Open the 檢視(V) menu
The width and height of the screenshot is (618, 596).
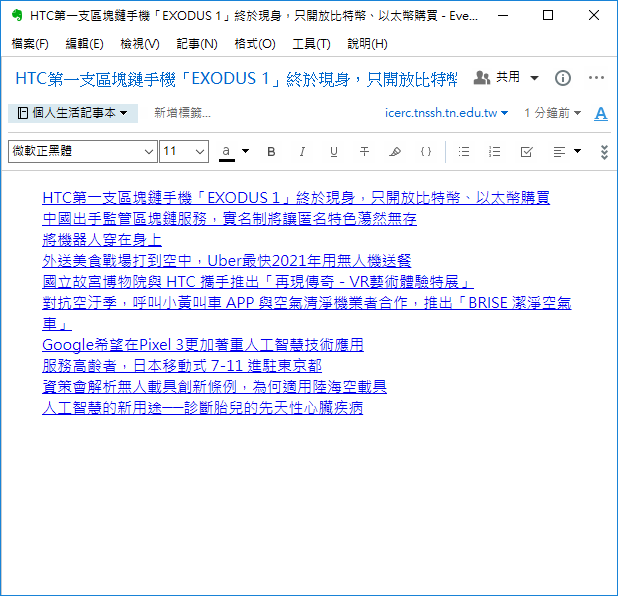click(140, 44)
